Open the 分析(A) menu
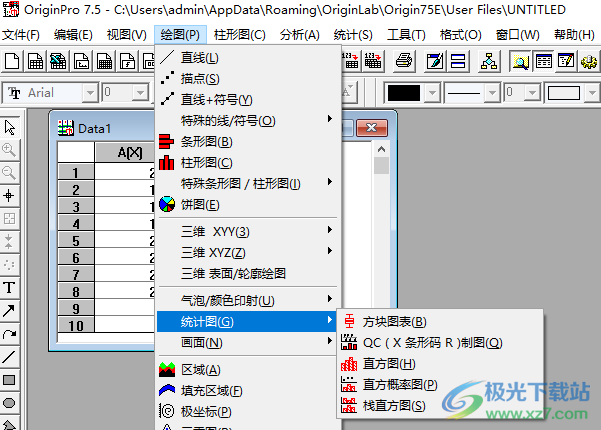 pos(299,35)
